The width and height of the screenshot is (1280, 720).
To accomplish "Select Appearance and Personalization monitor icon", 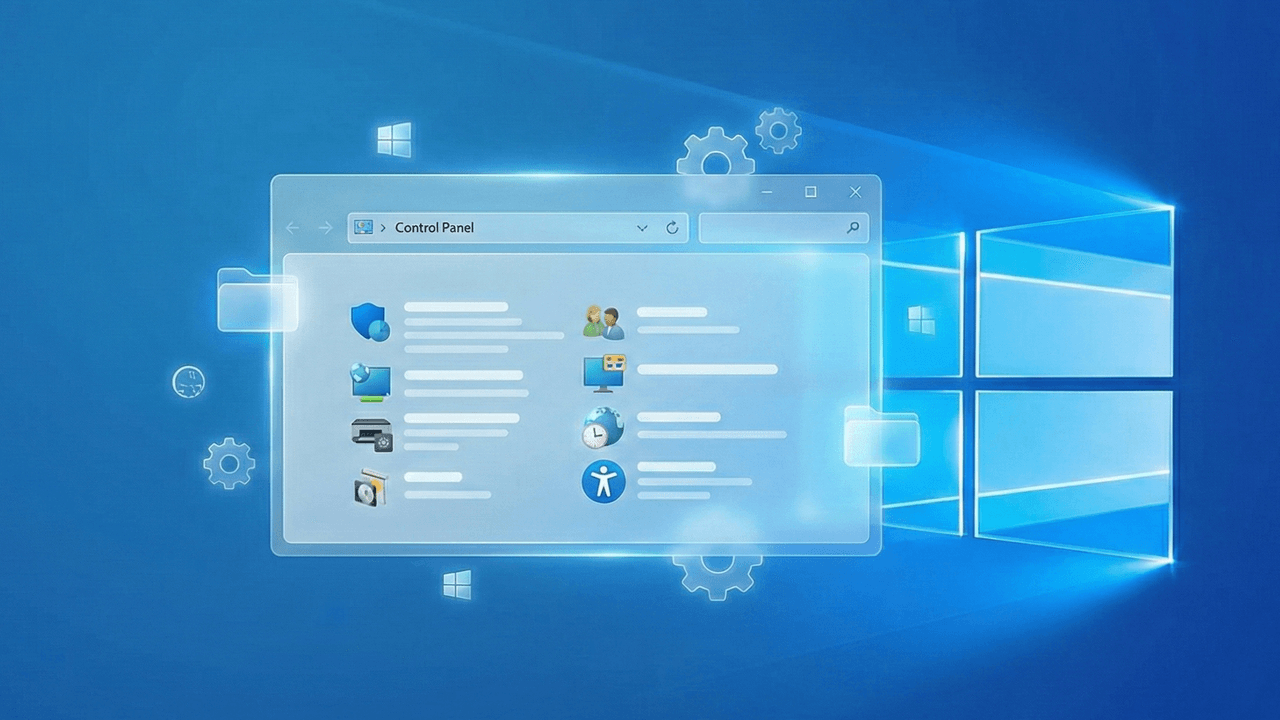I will coord(602,374).
